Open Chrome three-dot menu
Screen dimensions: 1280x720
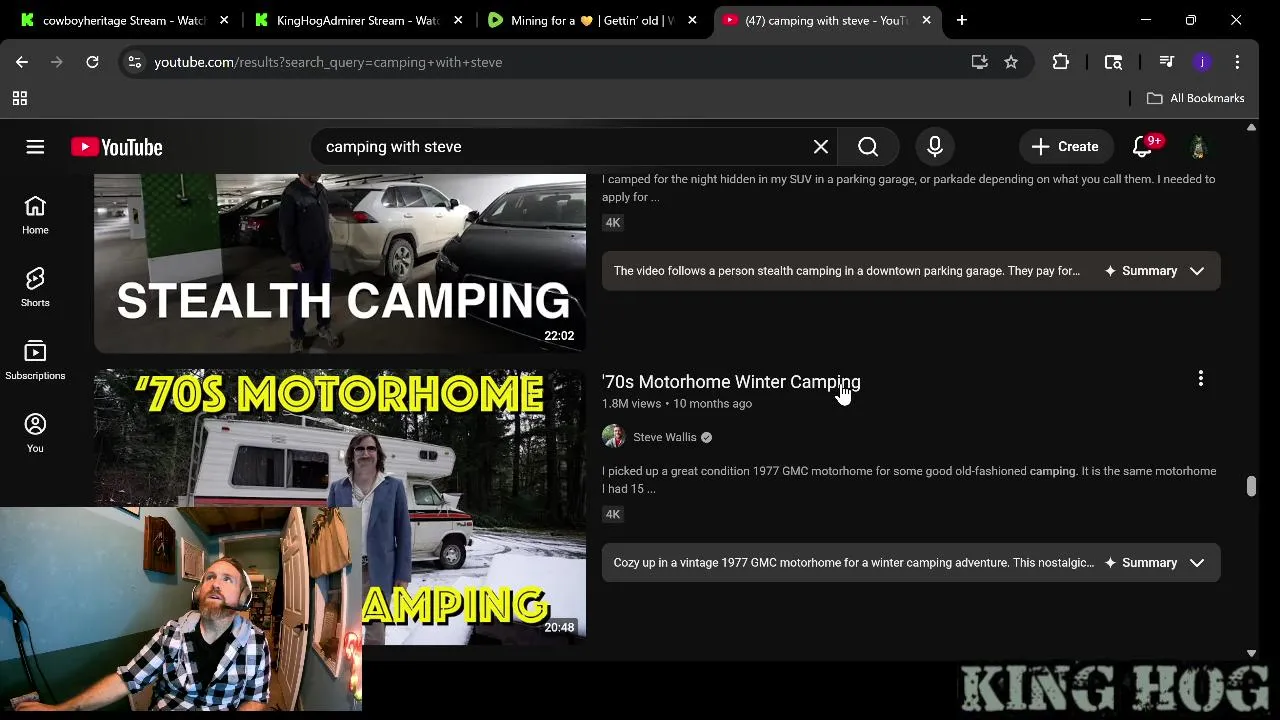click(1237, 62)
